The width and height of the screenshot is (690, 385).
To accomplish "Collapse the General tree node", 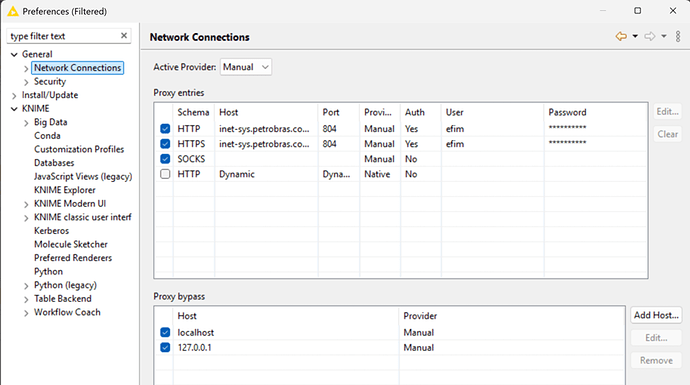I will (14, 55).
